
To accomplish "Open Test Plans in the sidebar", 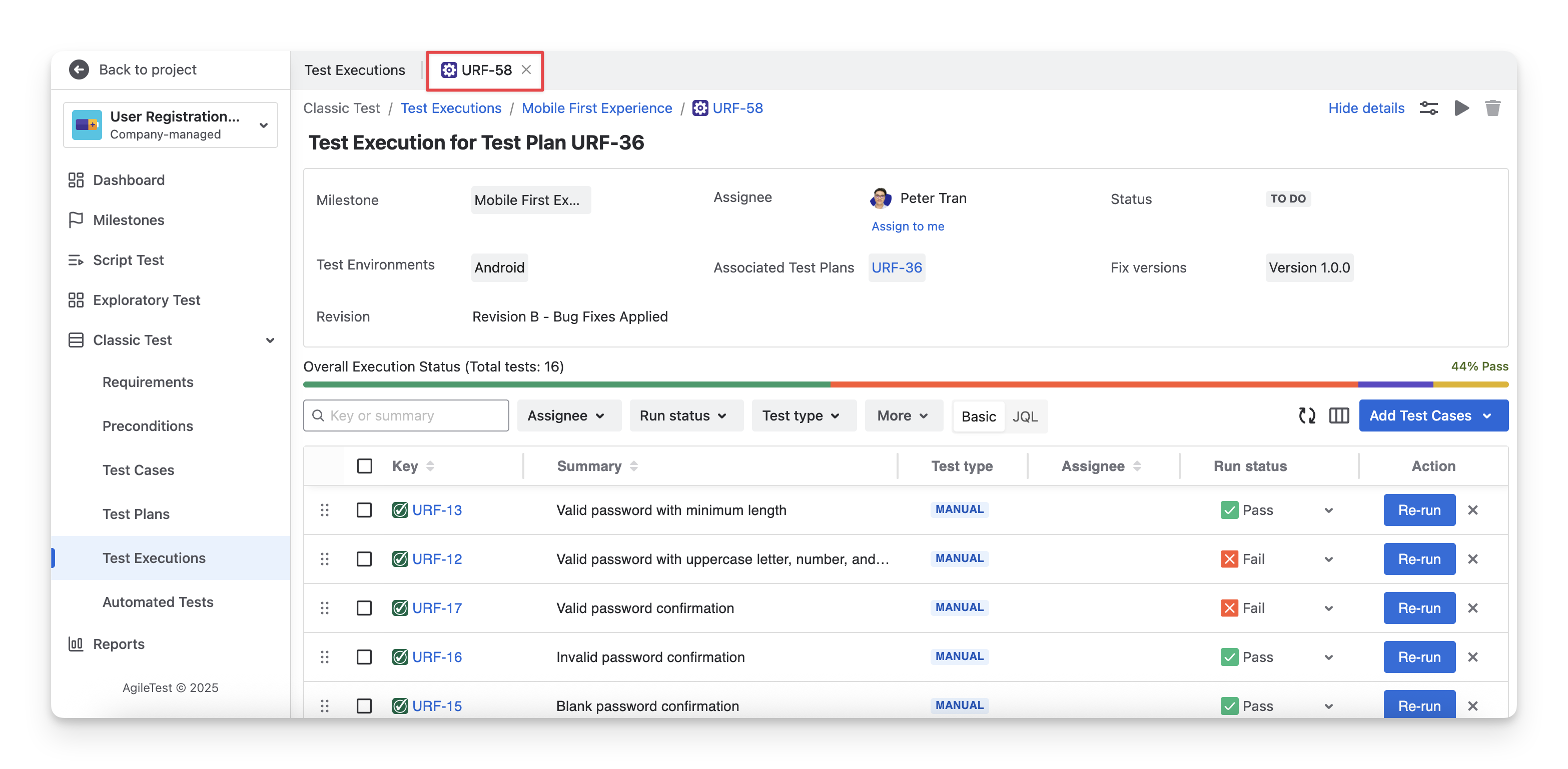I will tap(136, 514).
